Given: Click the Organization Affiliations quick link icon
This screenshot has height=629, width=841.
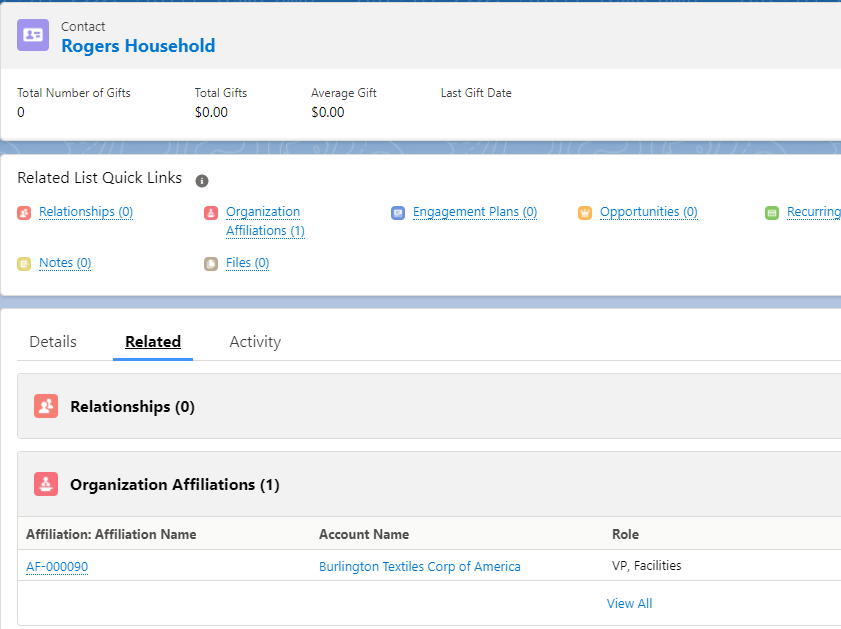Looking at the screenshot, I should point(211,213).
